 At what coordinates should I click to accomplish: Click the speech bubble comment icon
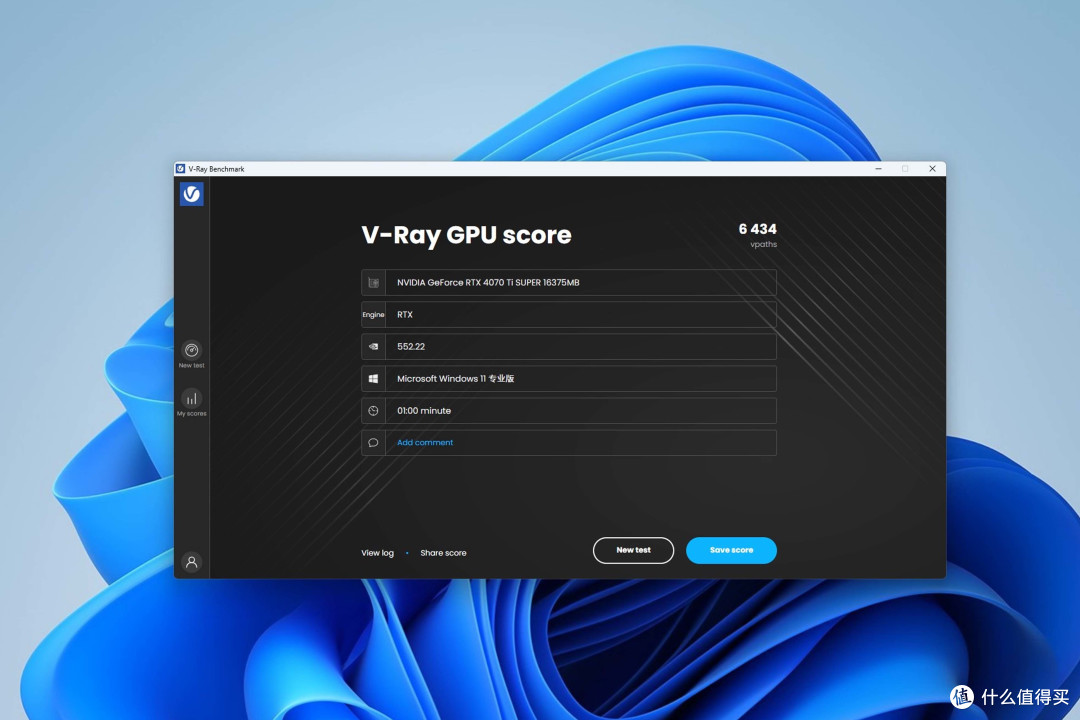(373, 443)
